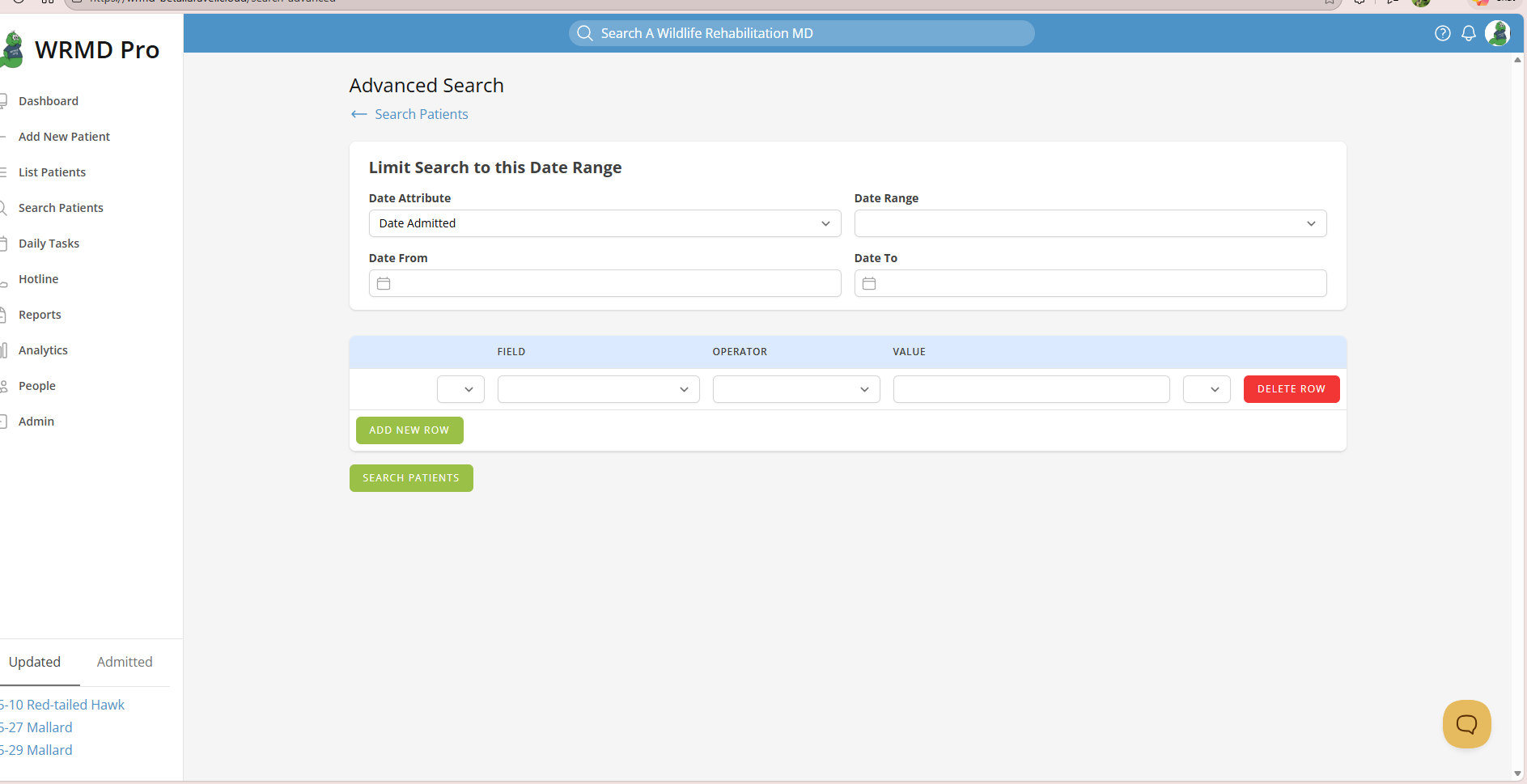Viewport: 1527px width, 784px height.
Task: Open Reports in the sidebar
Action: [x=40, y=315]
